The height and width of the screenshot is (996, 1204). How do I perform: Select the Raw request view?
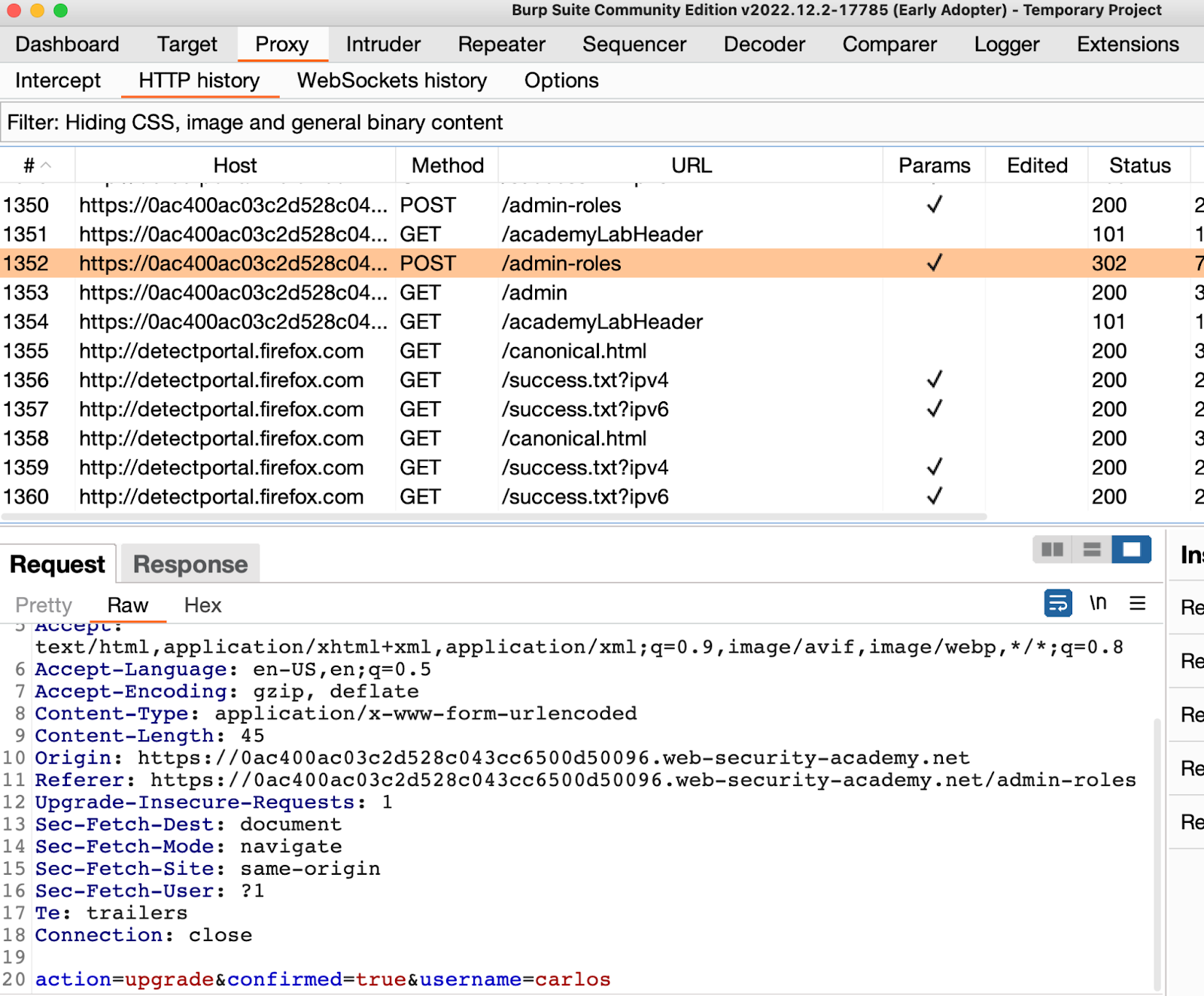coord(128,605)
